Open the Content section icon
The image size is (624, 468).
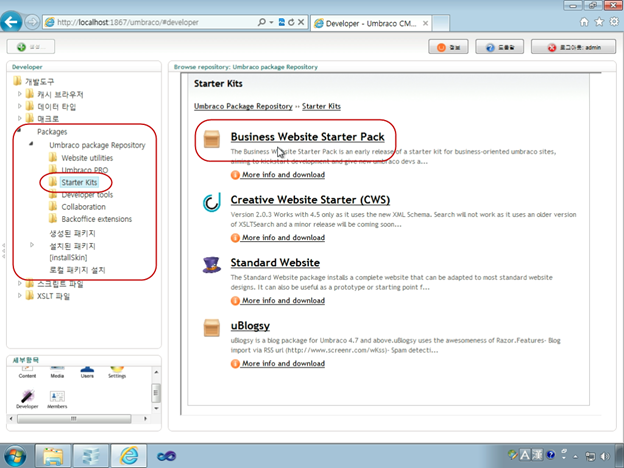27,372
